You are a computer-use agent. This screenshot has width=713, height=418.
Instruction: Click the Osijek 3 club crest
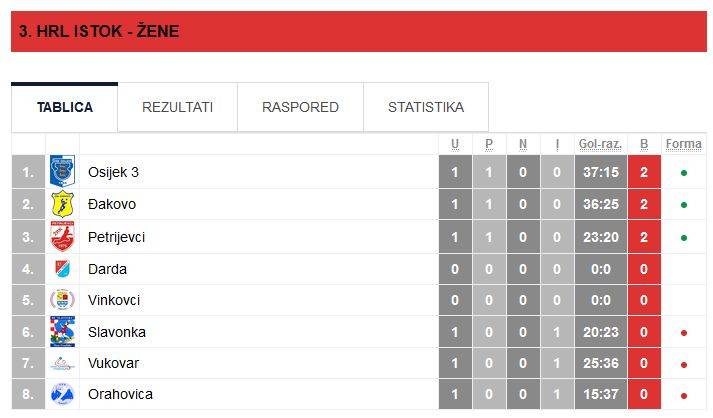[62, 172]
